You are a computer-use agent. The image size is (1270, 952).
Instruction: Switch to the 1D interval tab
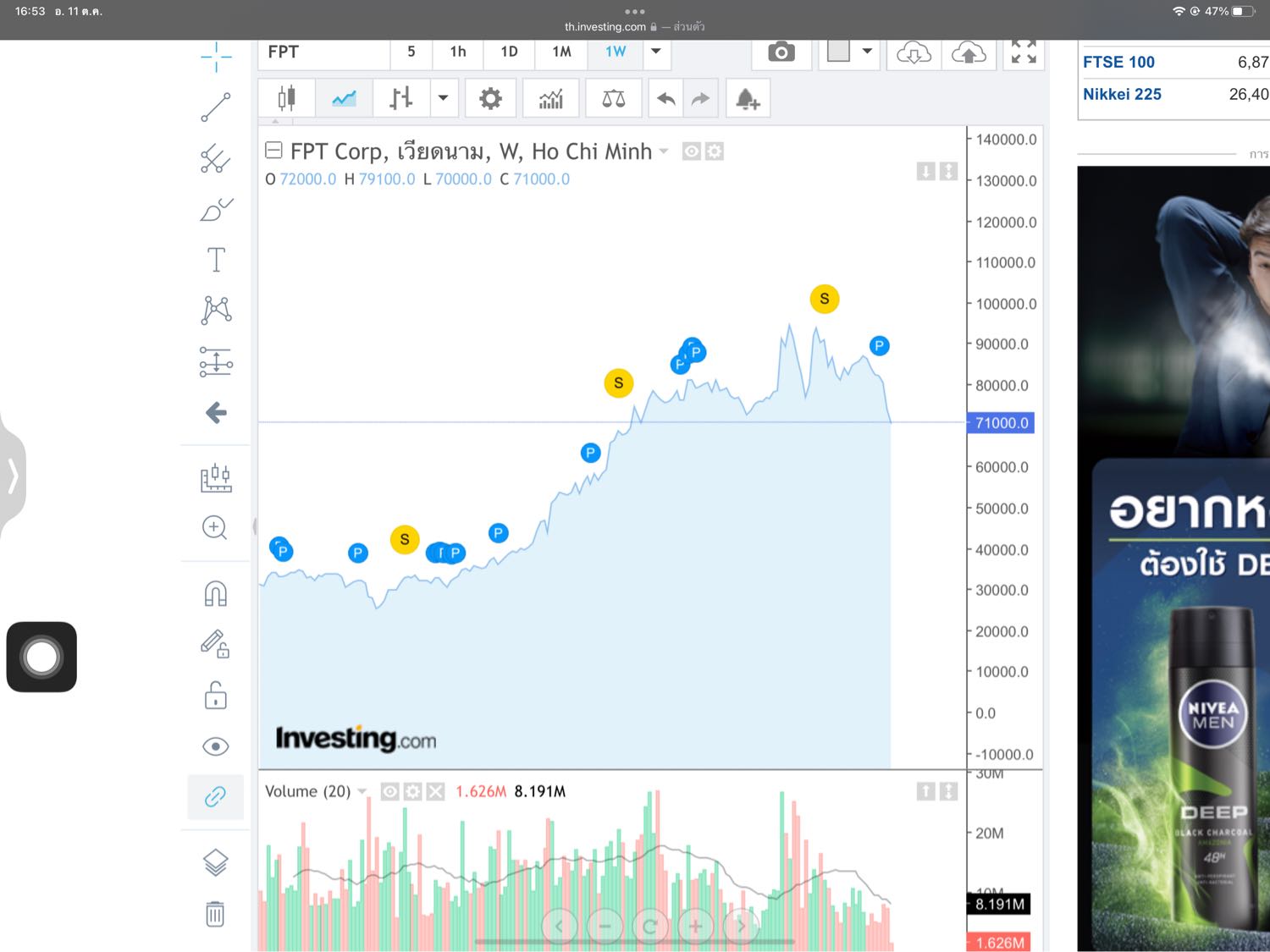click(x=509, y=52)
